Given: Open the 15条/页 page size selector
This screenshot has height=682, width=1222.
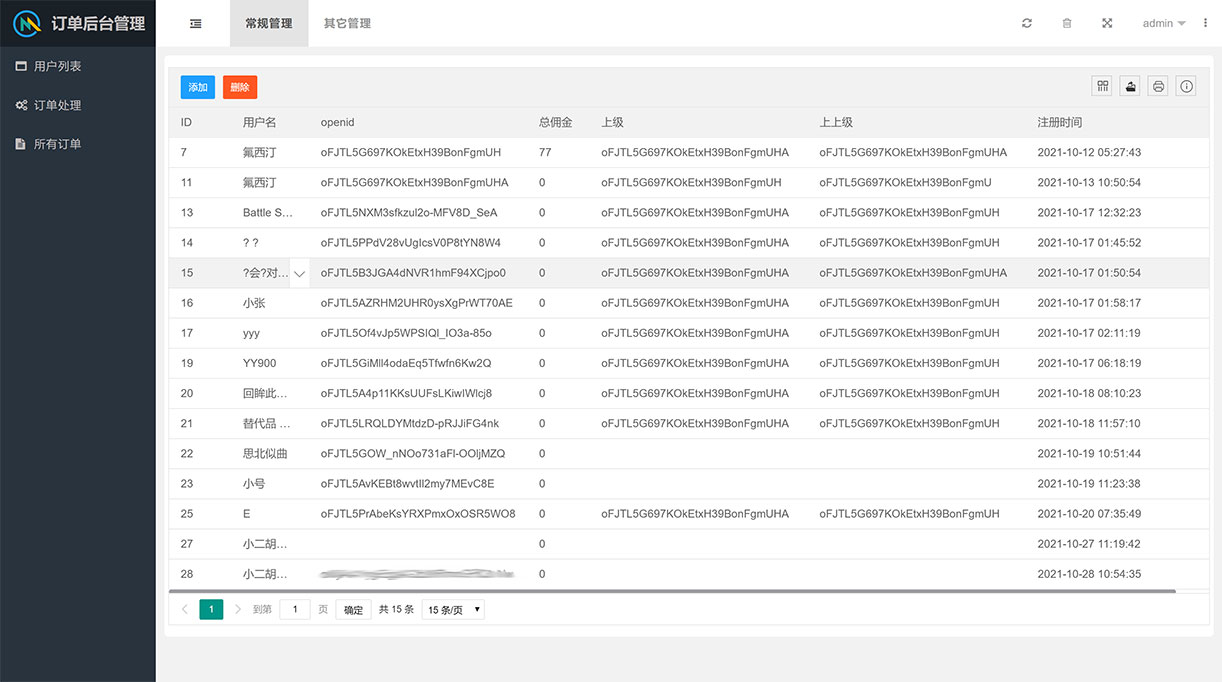Looking at the screenshot, I should 452,609.
